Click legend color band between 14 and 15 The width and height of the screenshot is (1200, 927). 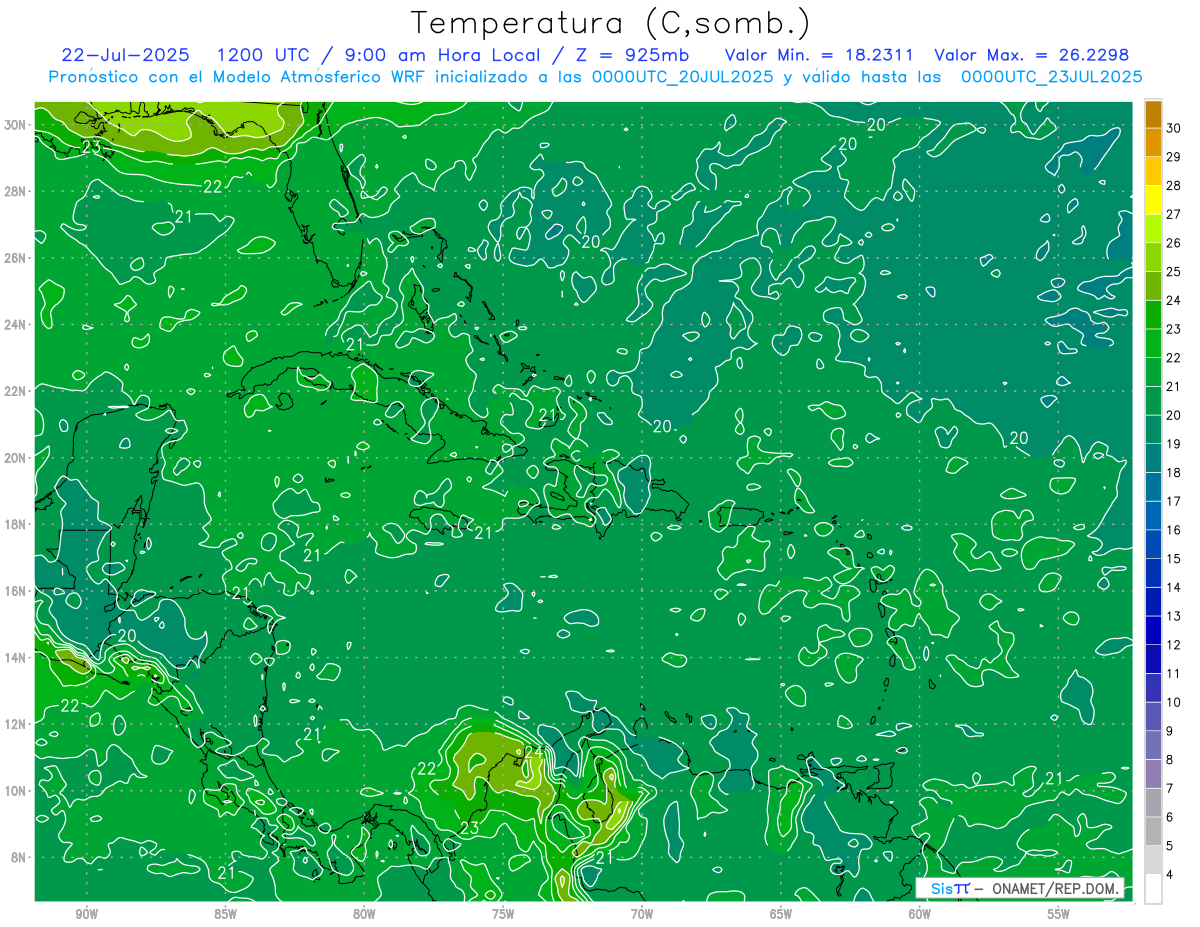[1153, 573]
